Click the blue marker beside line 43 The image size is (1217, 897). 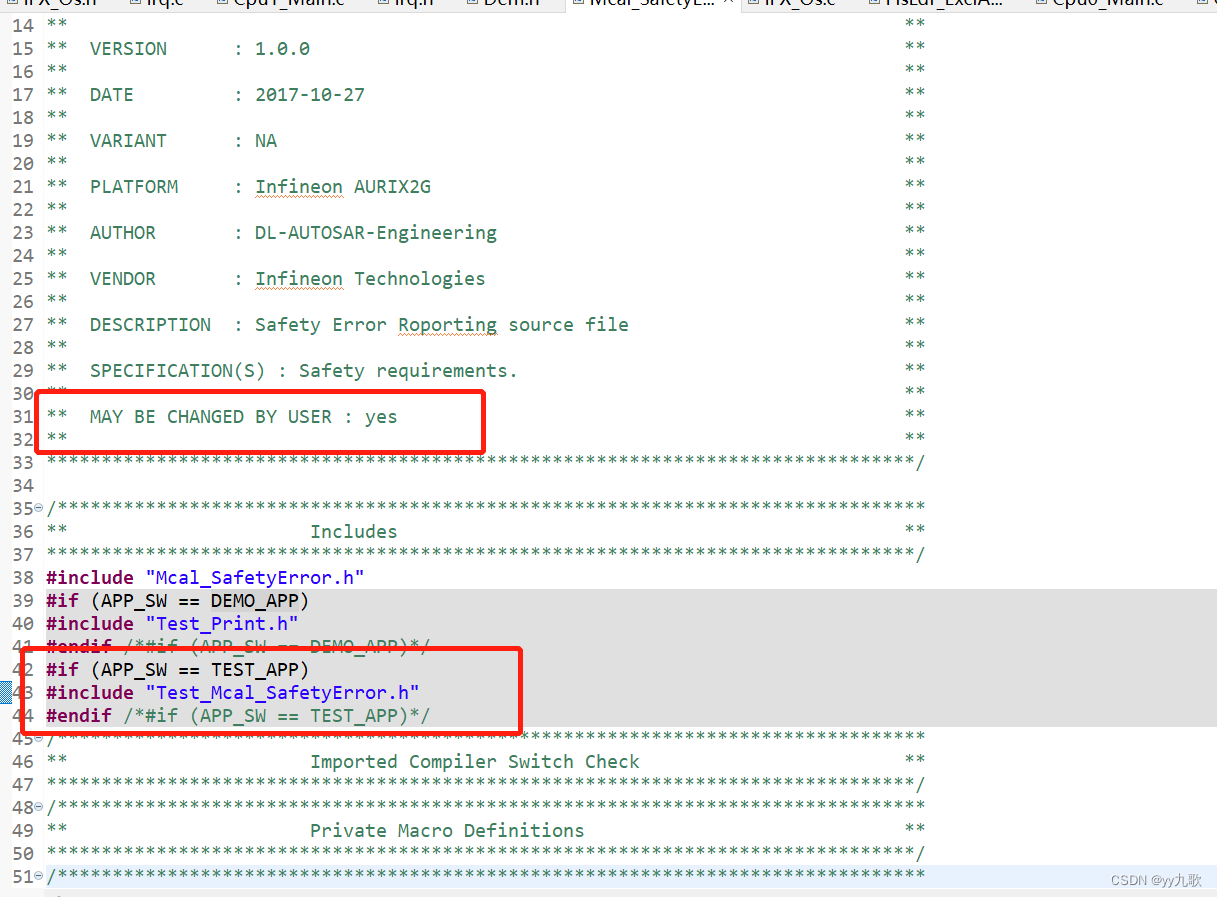click(6, 692)
